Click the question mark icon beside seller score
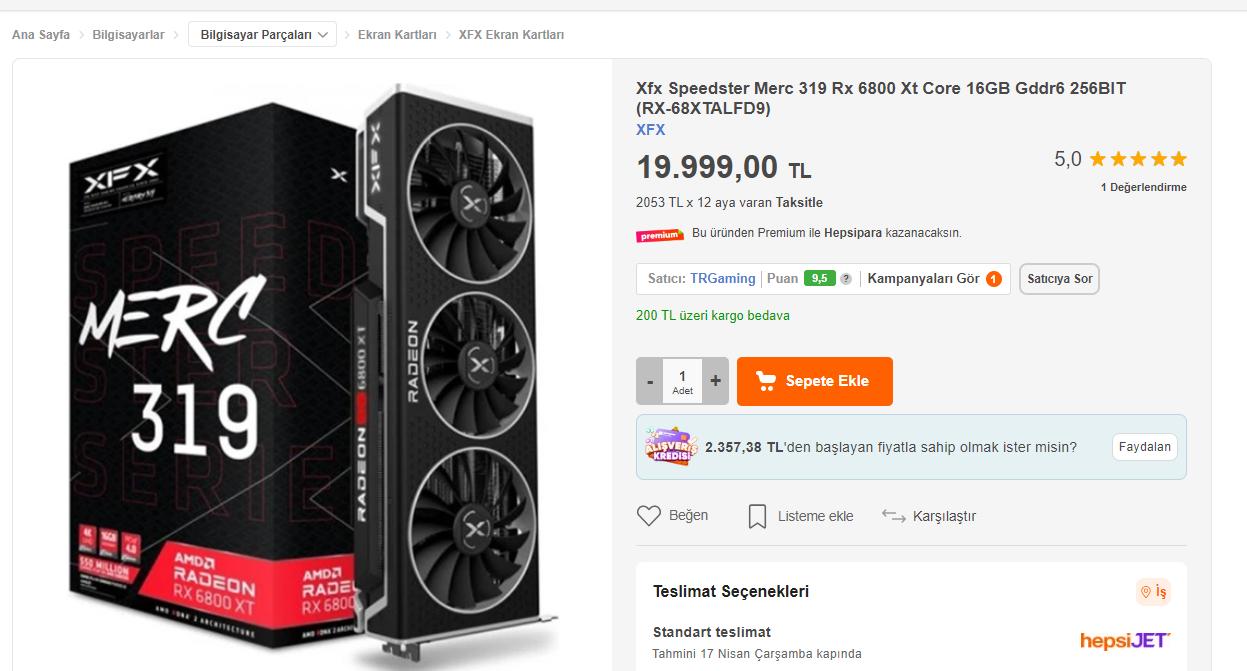The width and height of the screenshot is (1247, 671). click(x=846, y=279)
